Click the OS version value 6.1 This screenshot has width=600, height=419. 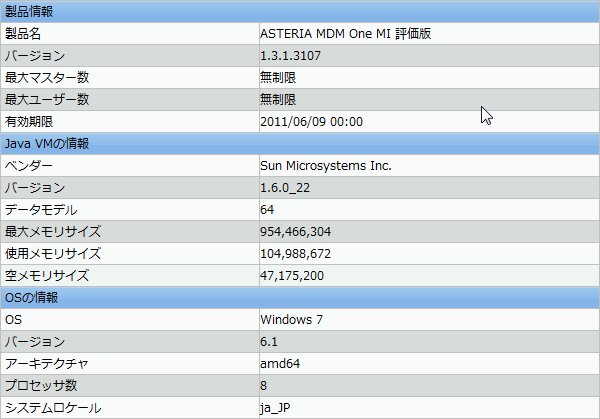tap(269, 342)
